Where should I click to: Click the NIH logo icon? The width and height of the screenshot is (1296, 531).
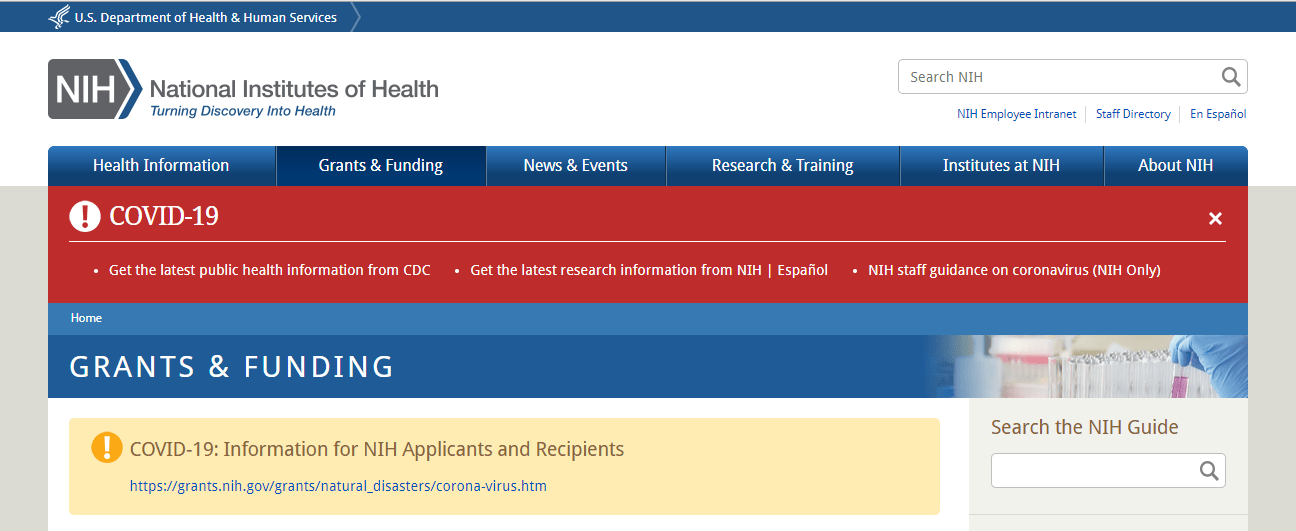pyautogui.click(x=95, y=89)
